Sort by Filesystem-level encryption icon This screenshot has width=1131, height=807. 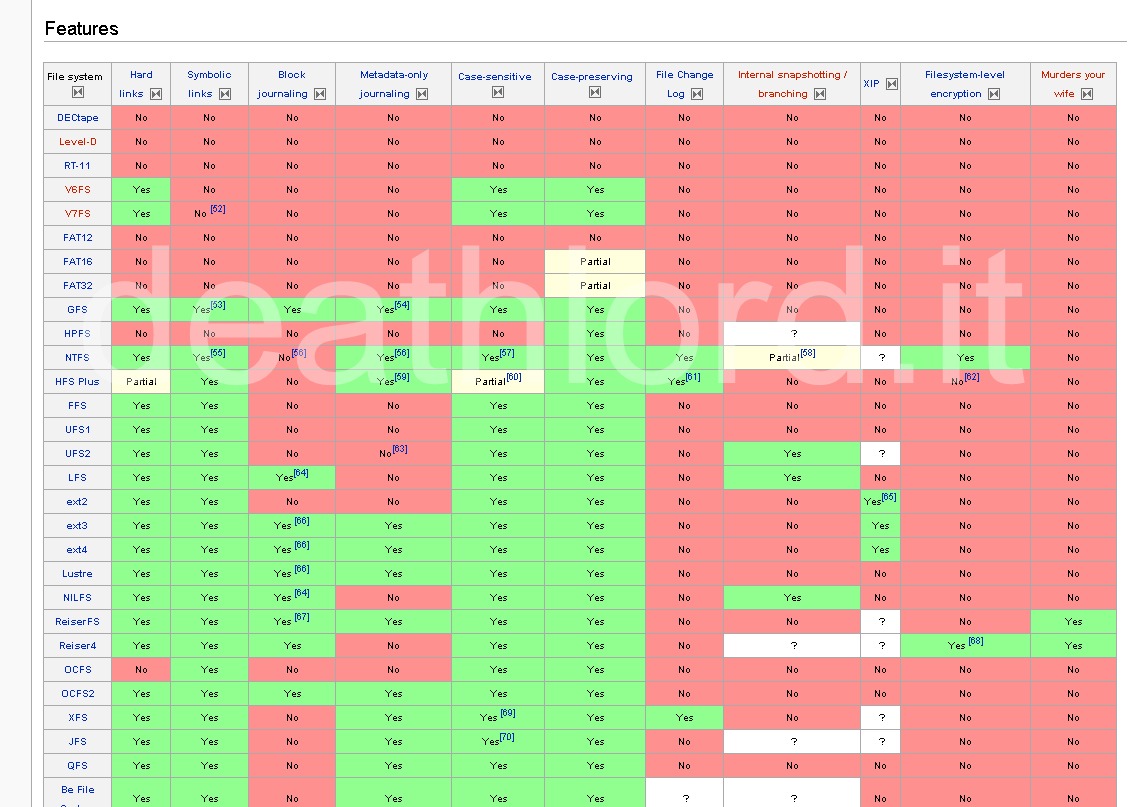click(x=994, y=94)
